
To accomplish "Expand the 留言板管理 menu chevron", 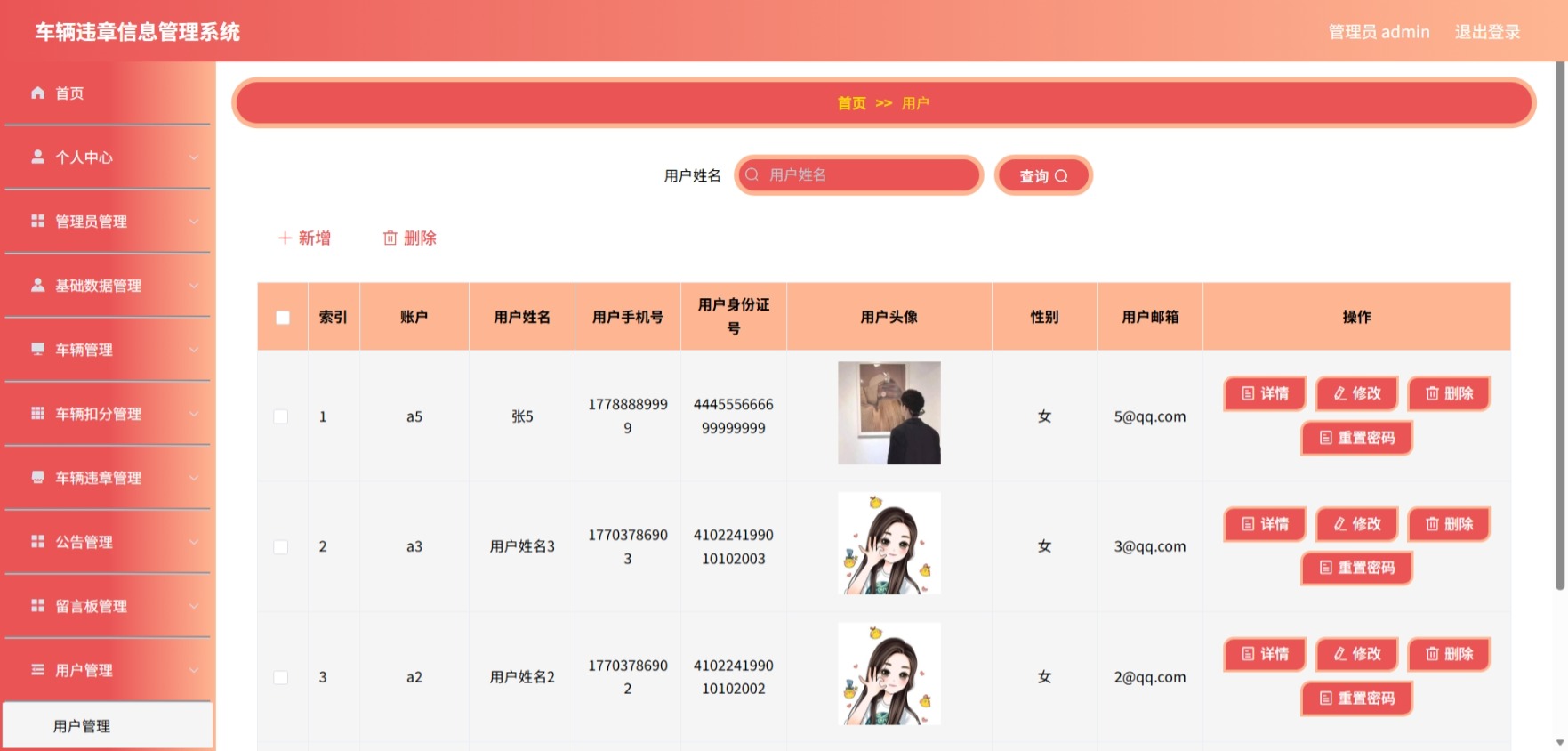I will click(x=194, y=606).
